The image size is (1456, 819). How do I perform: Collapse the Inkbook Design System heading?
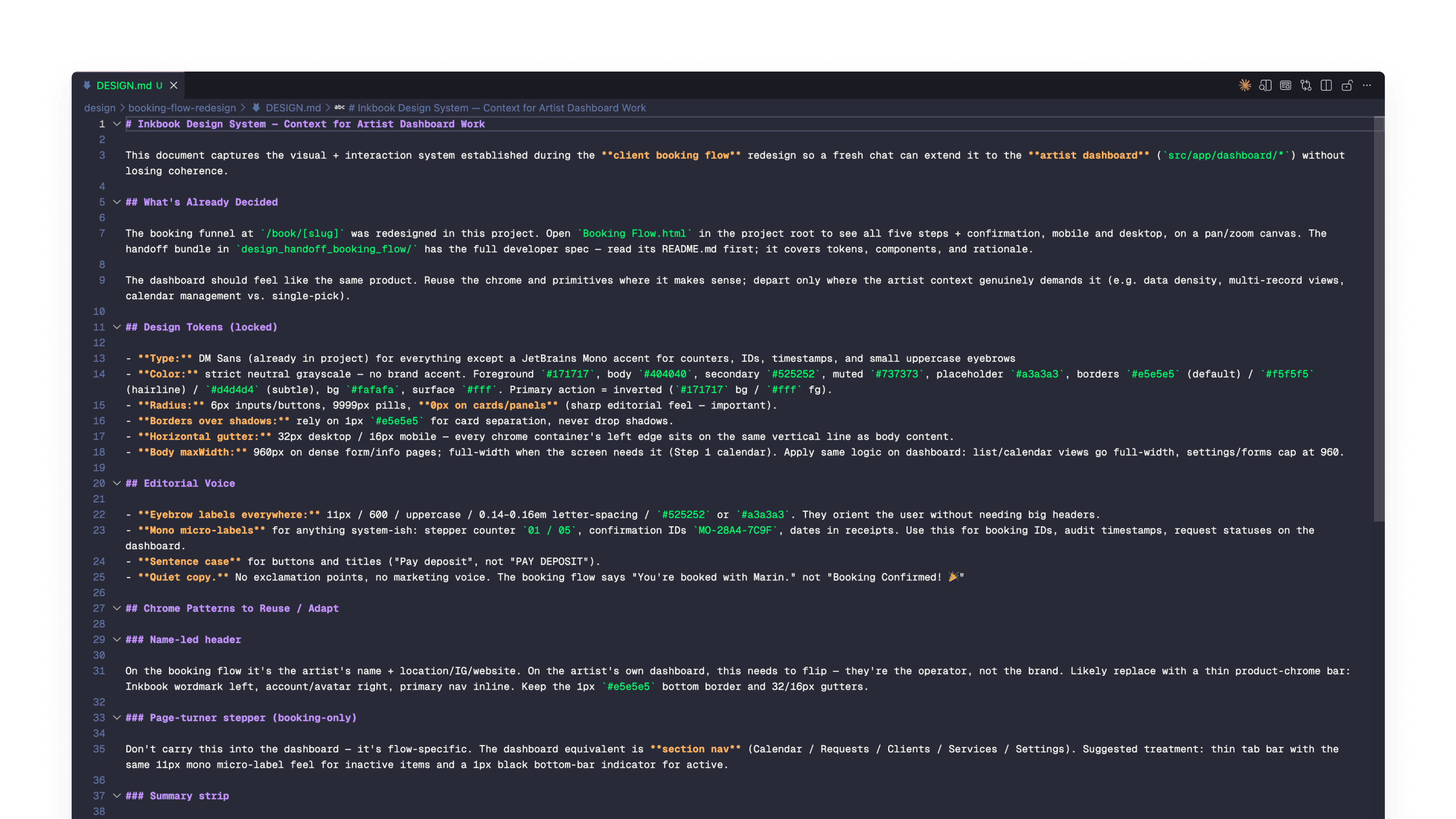116,124
